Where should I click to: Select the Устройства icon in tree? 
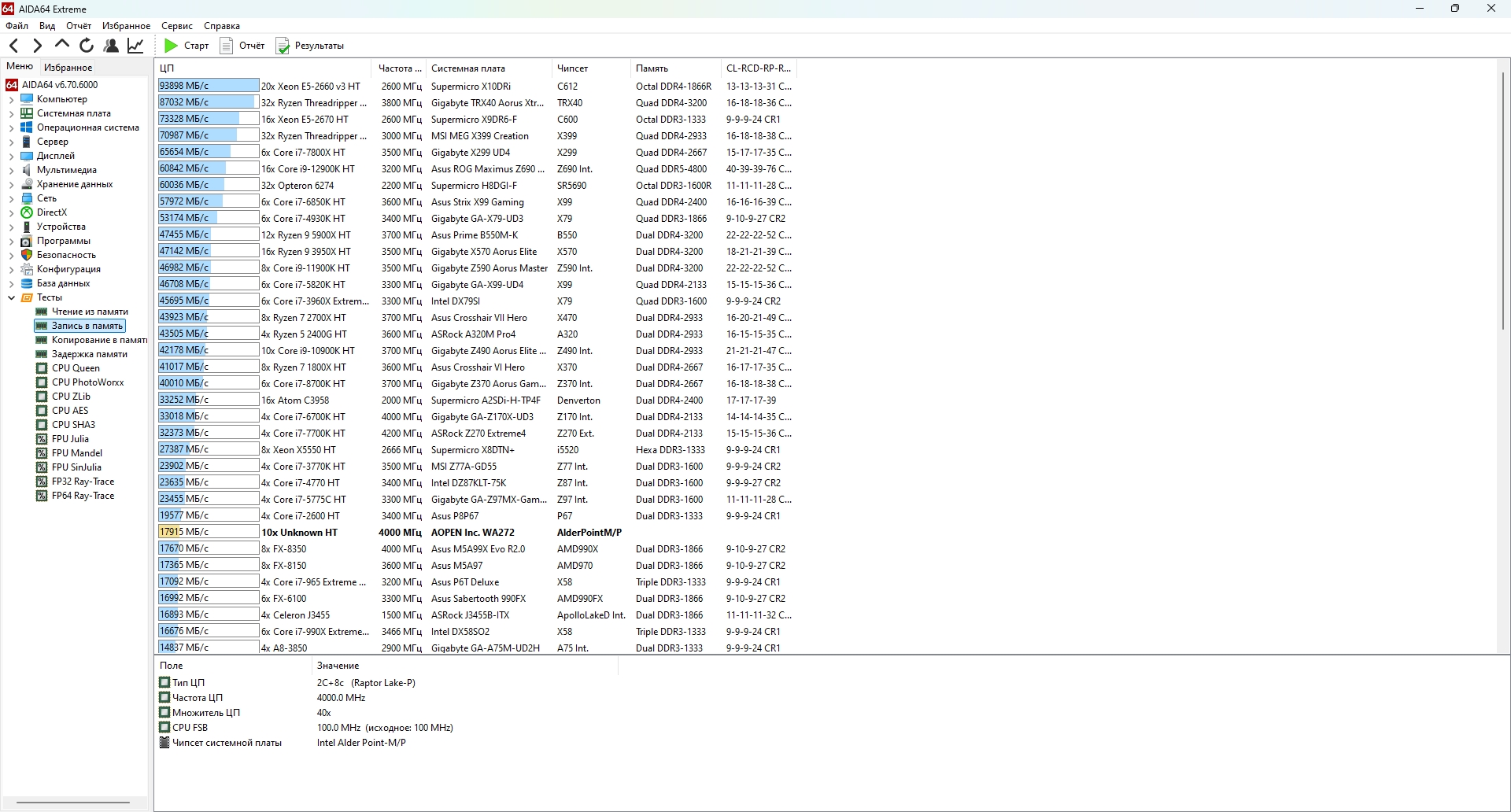(x=27, y=227)
